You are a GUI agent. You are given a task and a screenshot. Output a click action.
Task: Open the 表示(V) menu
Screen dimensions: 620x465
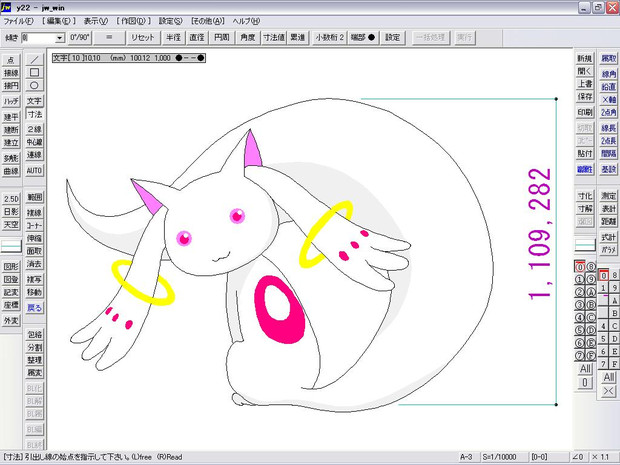pyautogui.click(x=96, y=21)
